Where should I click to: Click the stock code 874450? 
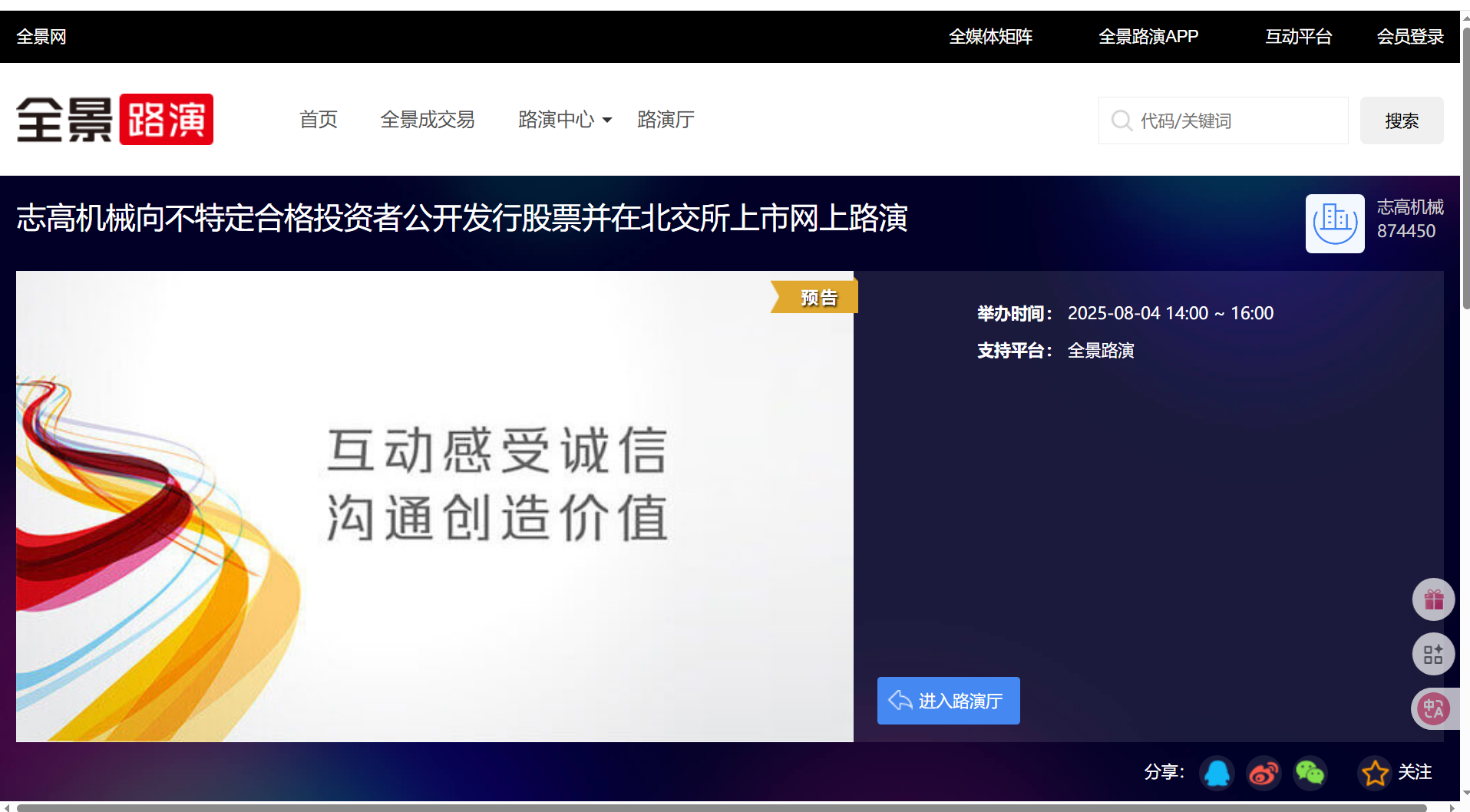point(1406,231)
